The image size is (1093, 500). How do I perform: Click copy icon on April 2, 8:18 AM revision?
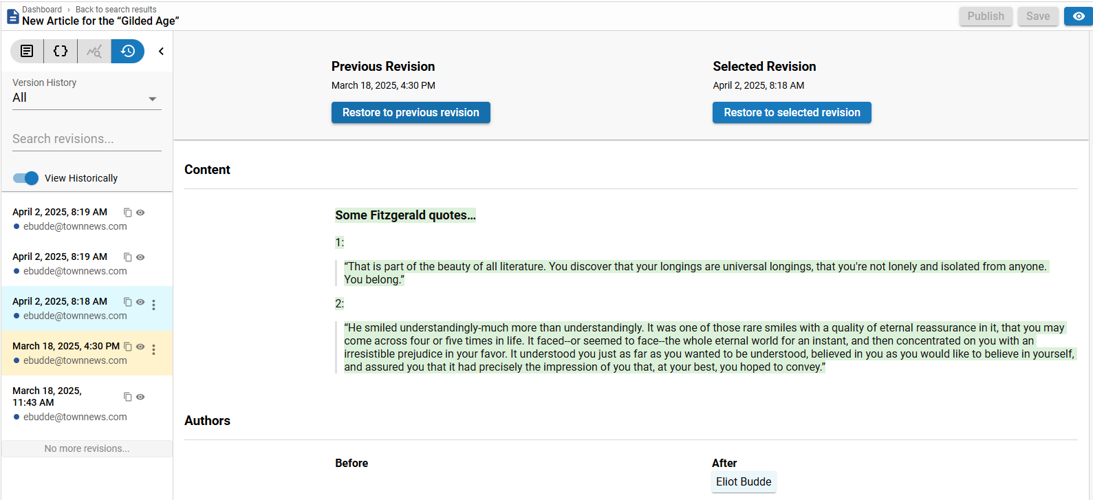click(x=127, y=302)
